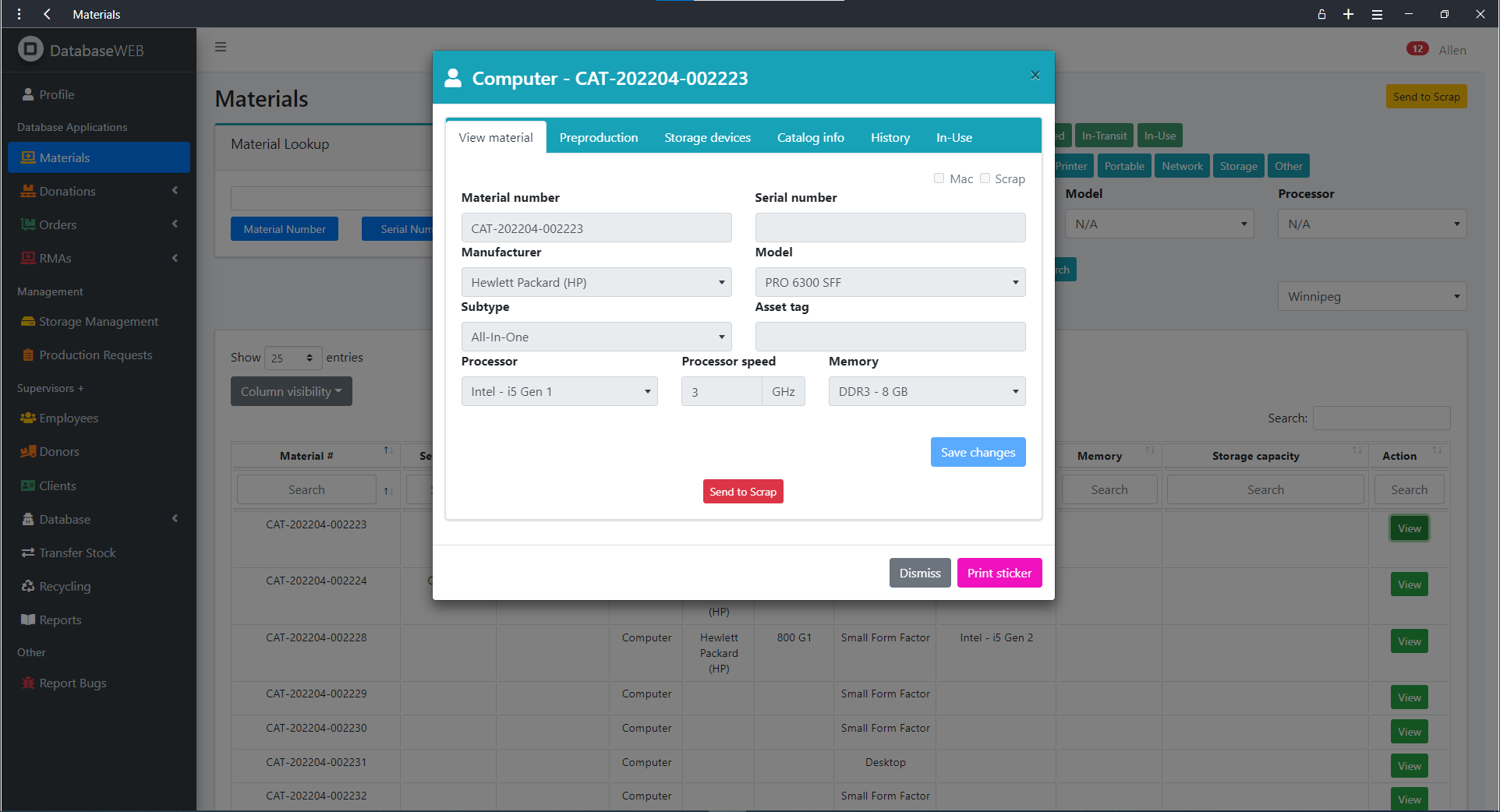This screenshot has width=1500, height=812.
Task: Click the Save changes button
Action: tap(978, 452)
